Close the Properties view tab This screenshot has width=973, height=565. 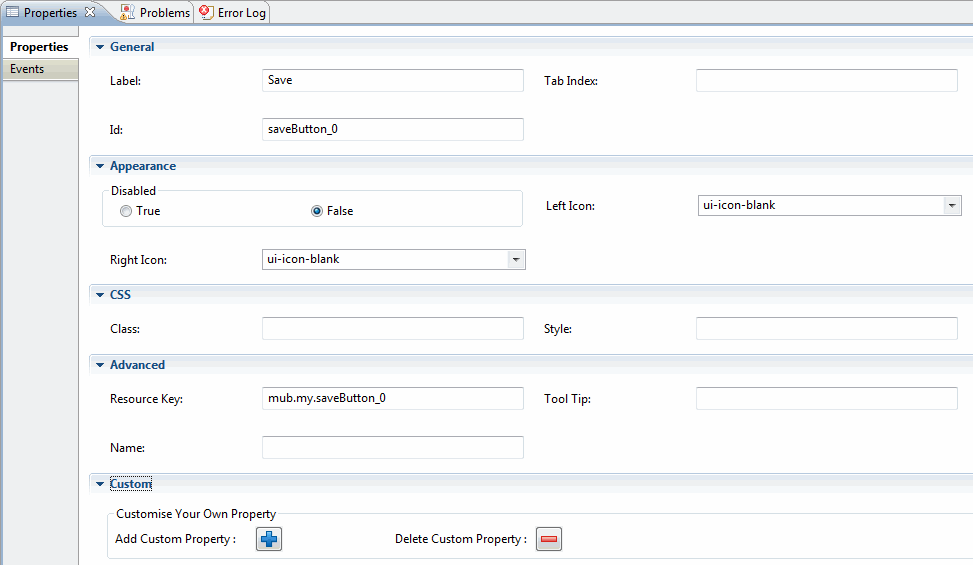click(90, 12)
